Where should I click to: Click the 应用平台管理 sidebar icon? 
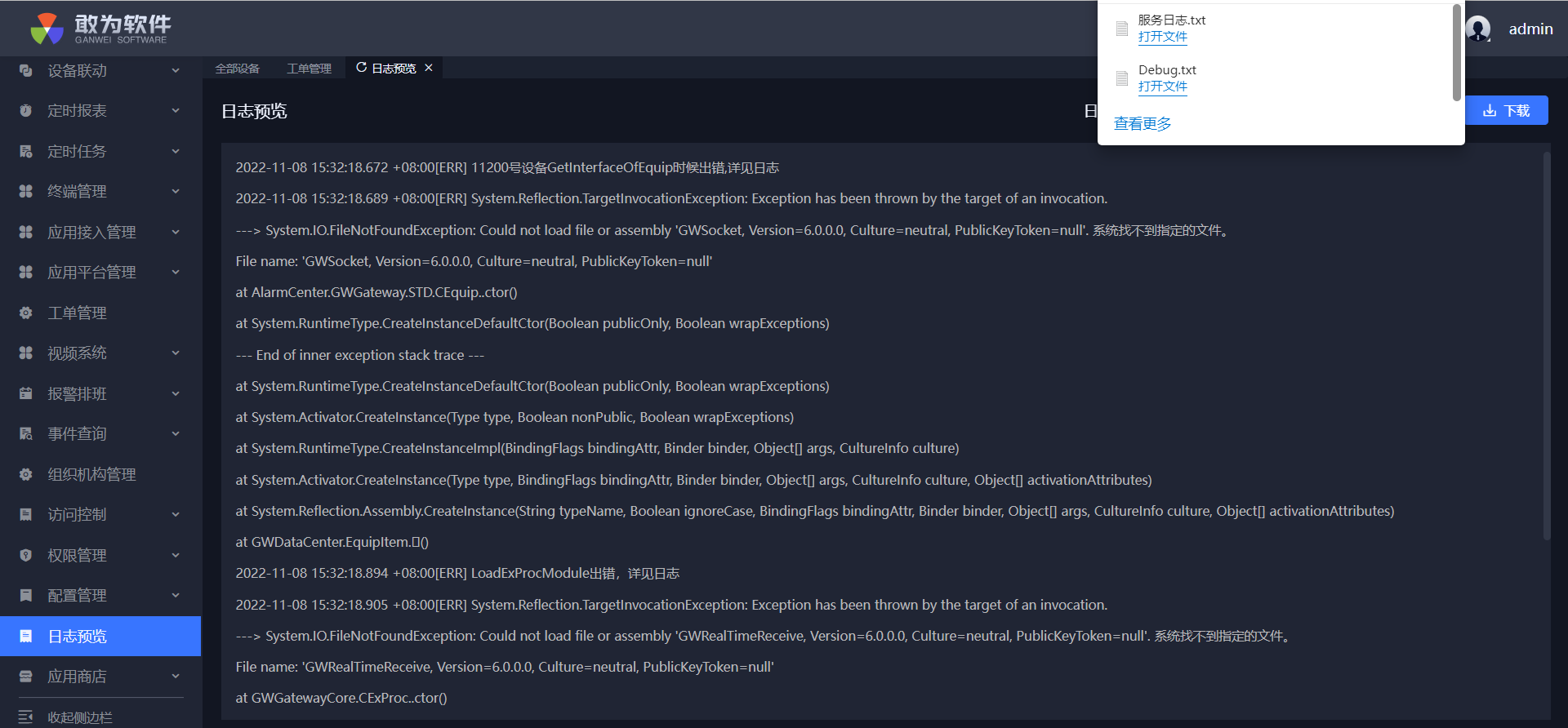[26, 273]
